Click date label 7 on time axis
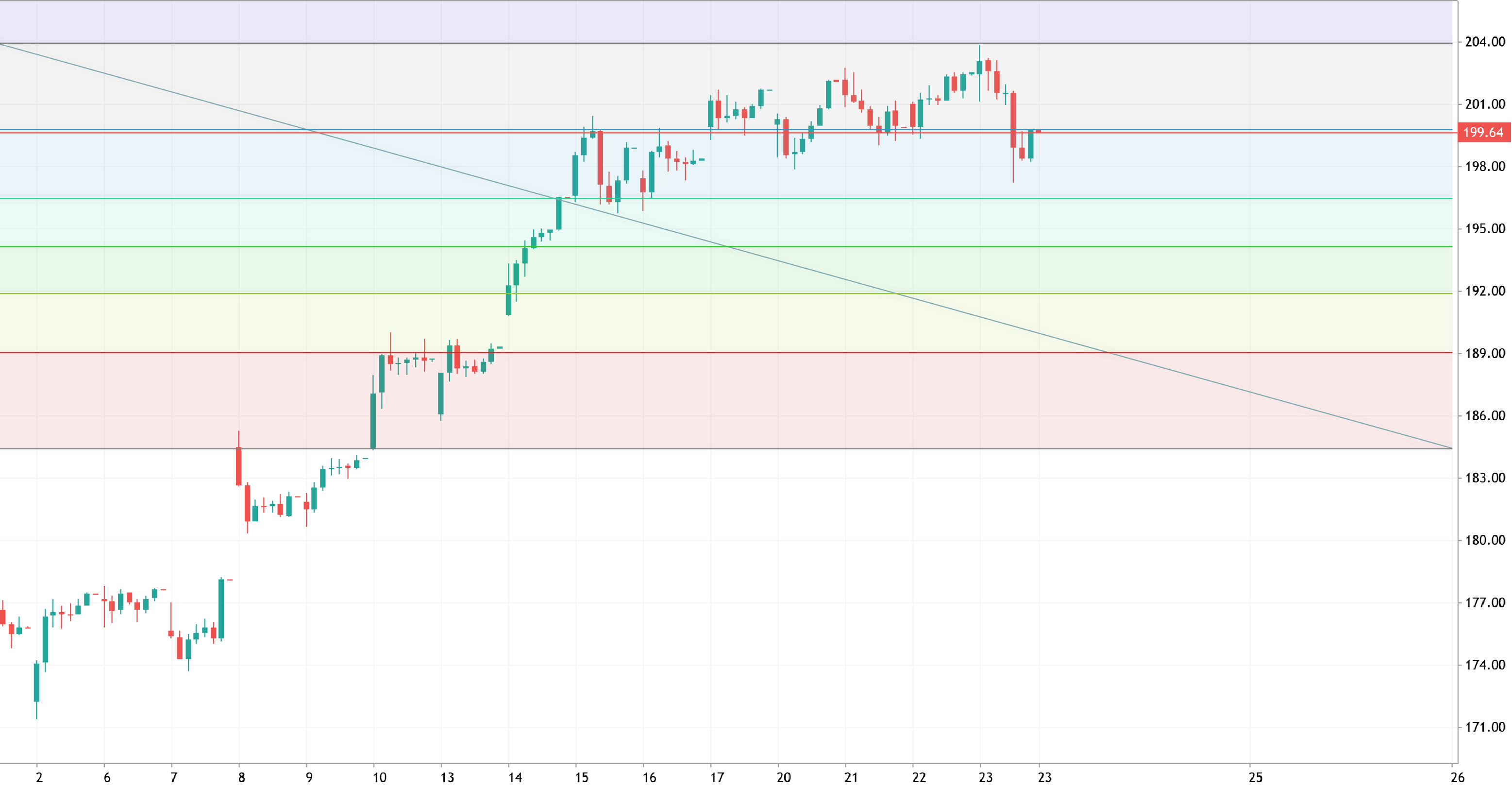 tap(174, 777)
